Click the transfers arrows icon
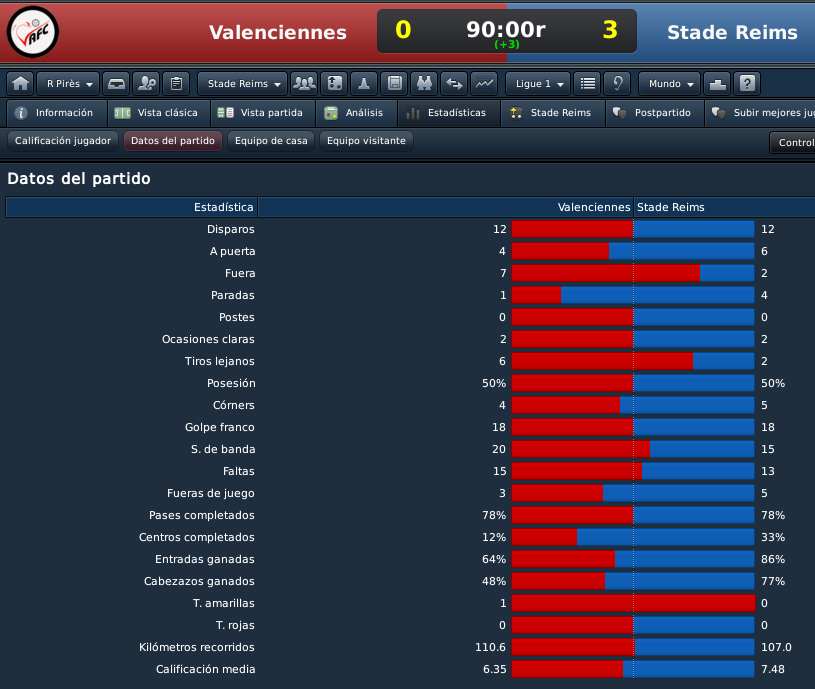 (x=454, y=84)
